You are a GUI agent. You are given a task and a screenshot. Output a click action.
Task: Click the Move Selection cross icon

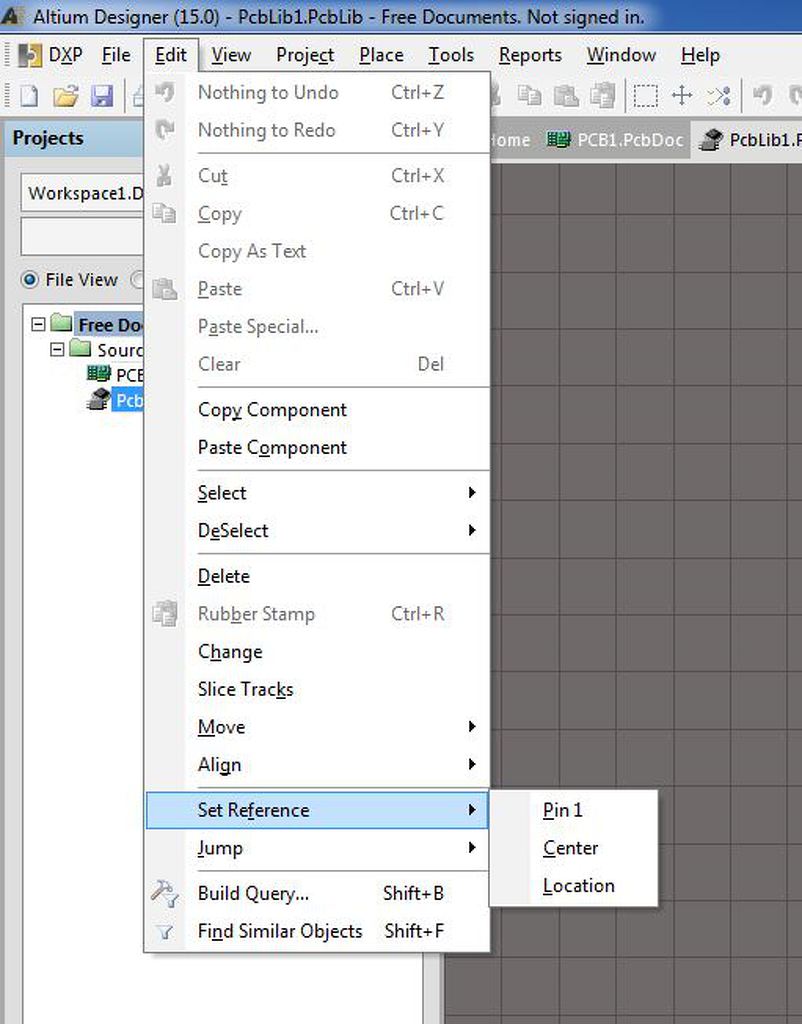(682, 96)
